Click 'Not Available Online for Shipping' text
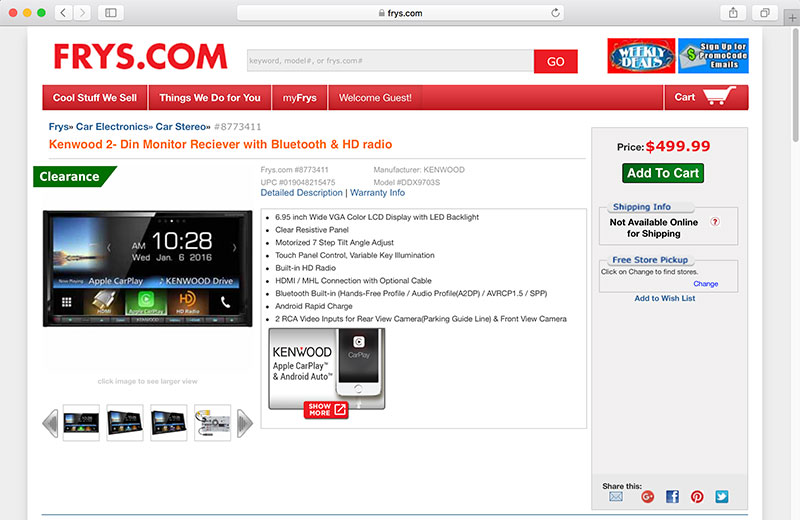This screenshot has height=520, width=800. (654, 228)
